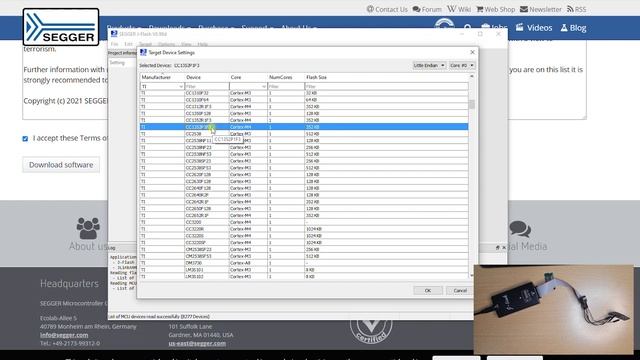Viewport: 640px width, 360px height.
Task: Toggle the I accept these Terms checkbox
Action: [x=25, y=139]
